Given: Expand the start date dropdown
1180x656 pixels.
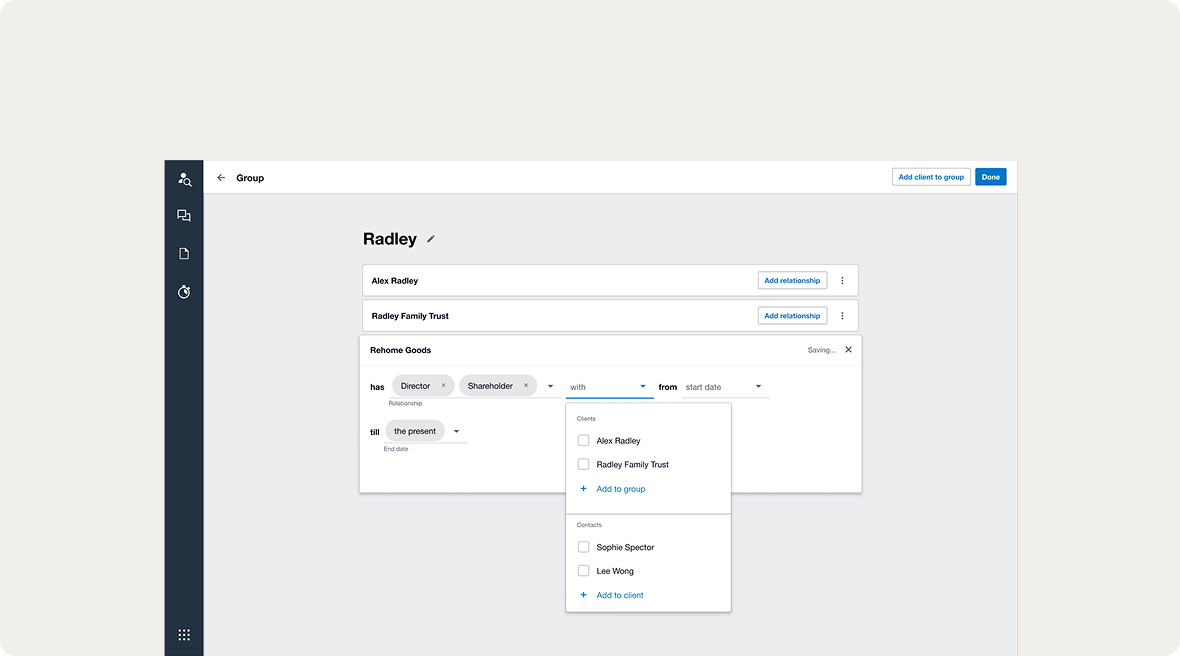Looking at the screenshot, I should coord(758,387).
